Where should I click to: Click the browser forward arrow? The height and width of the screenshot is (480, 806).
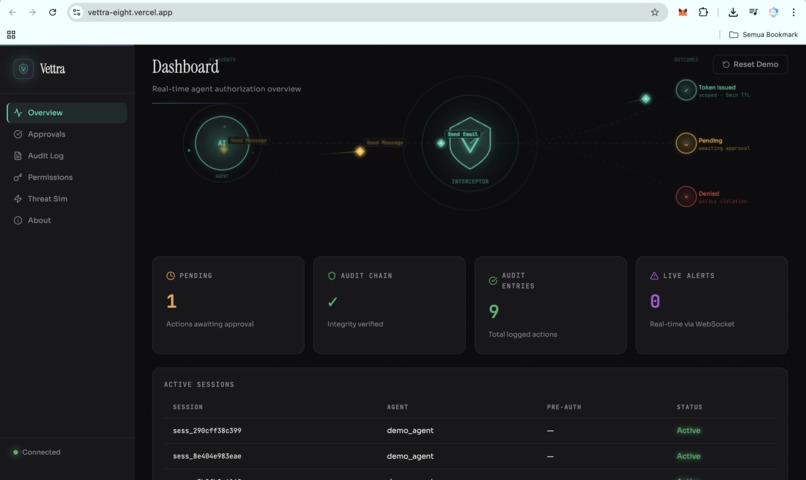point(32,12)
